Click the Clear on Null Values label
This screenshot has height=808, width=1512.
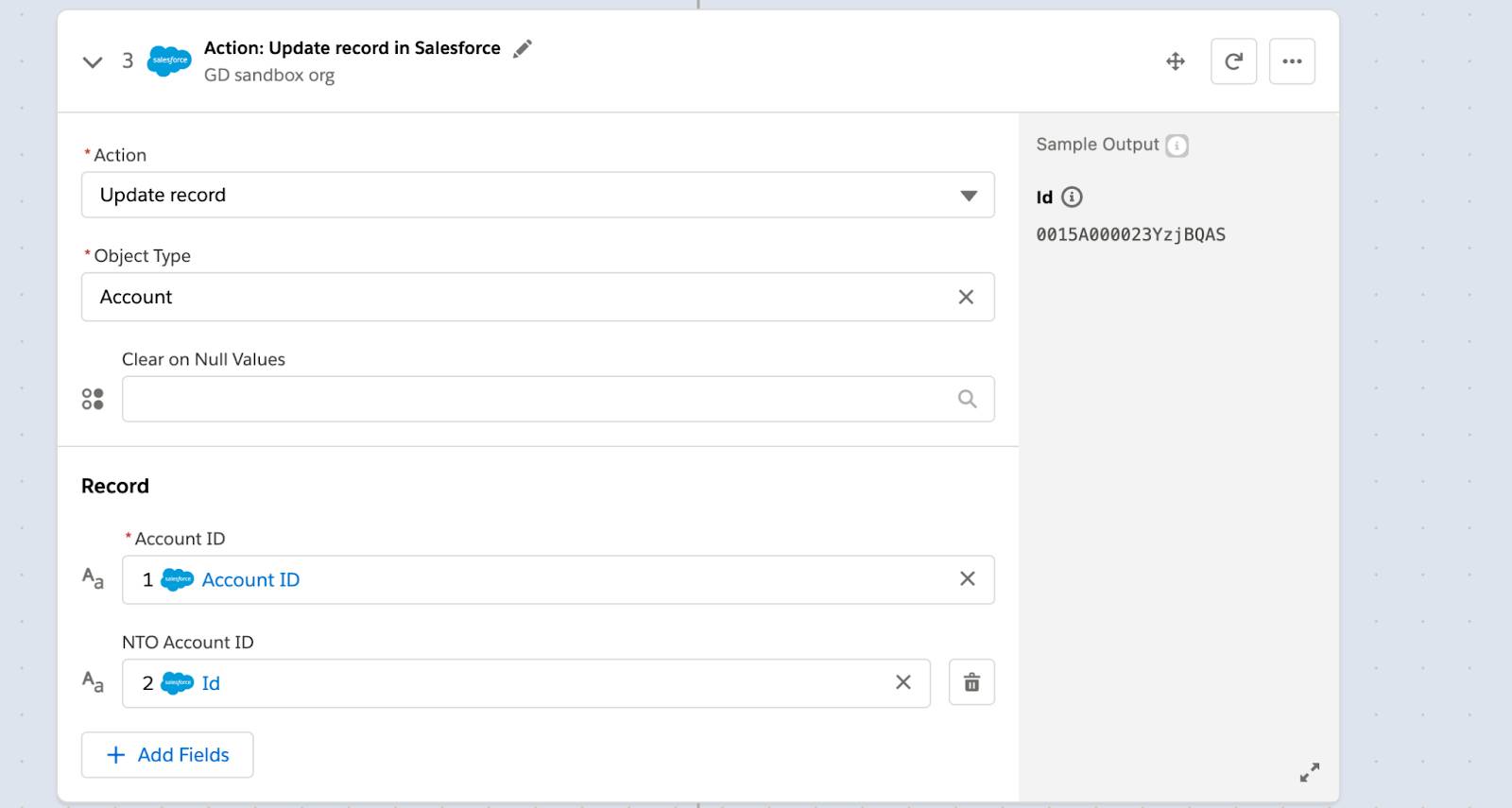203,359
